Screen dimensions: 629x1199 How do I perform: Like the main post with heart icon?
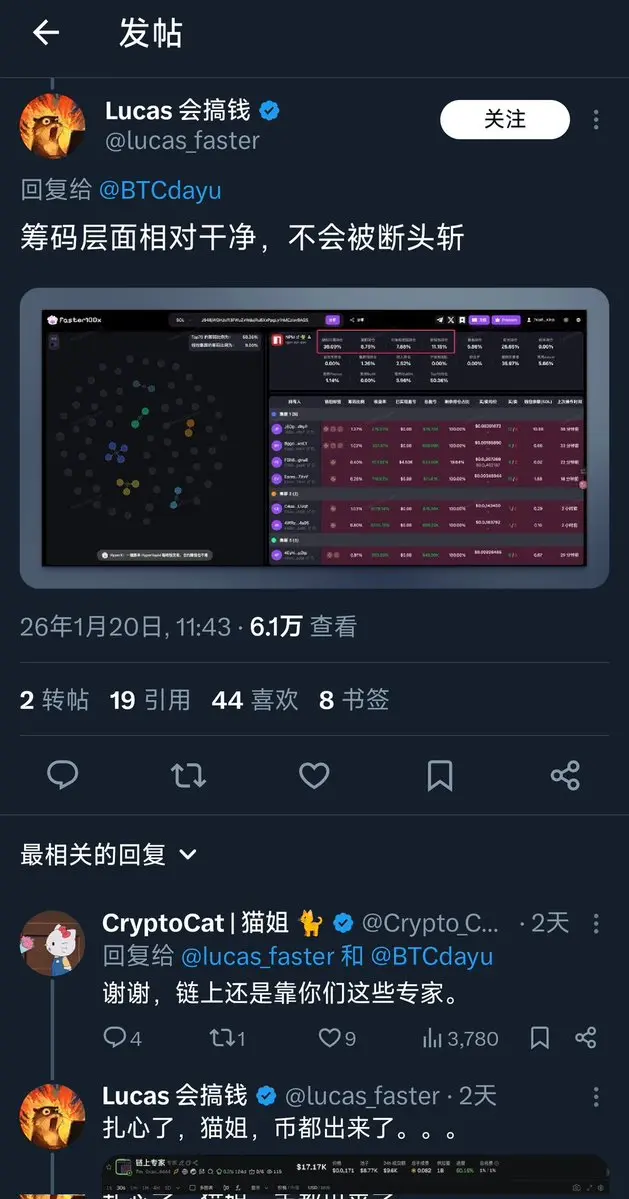point(313,775)
